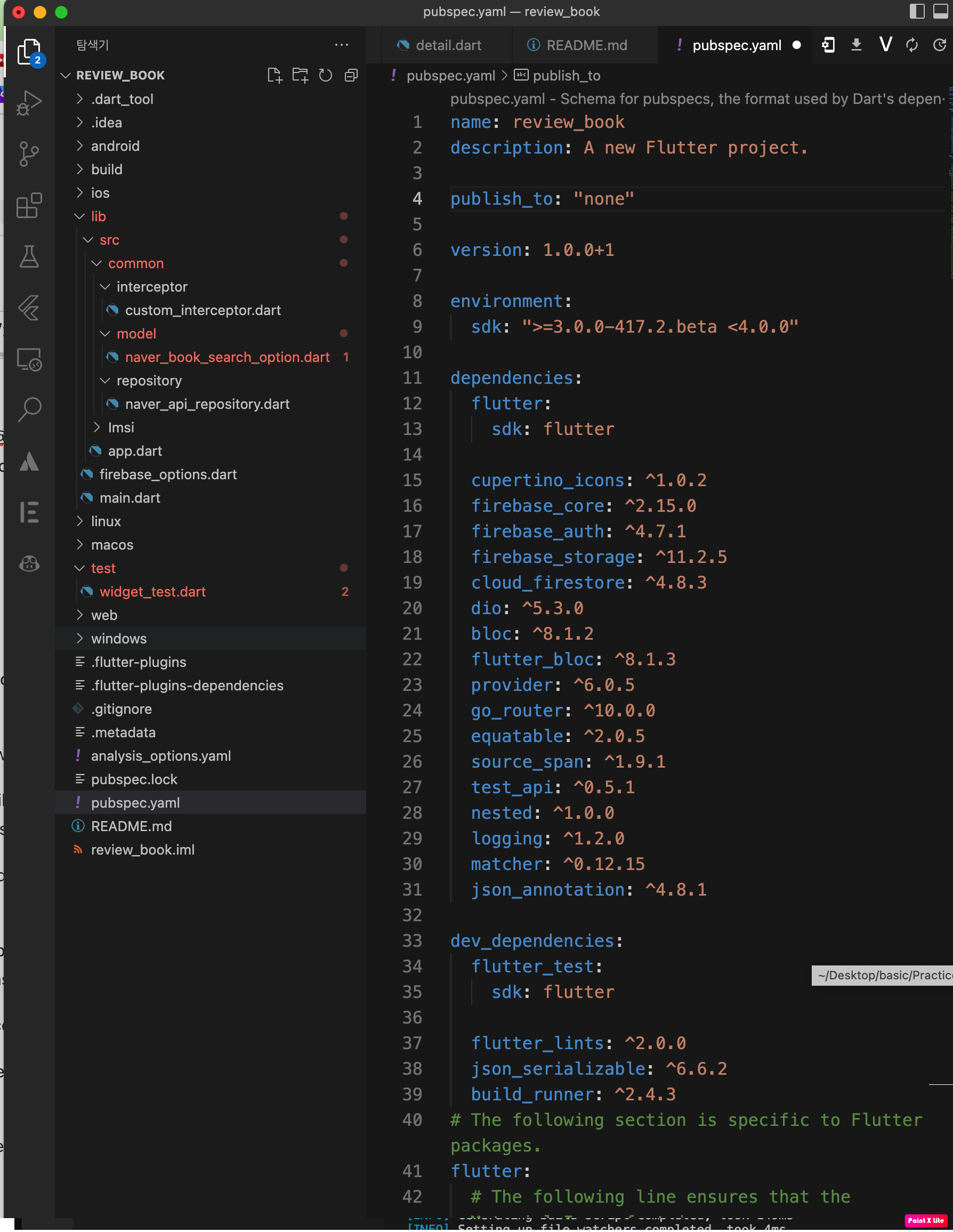Screen dimensions: 953x1232
Task: Open explorer more actions ellipsis
Action: click(x=342, y=45)
